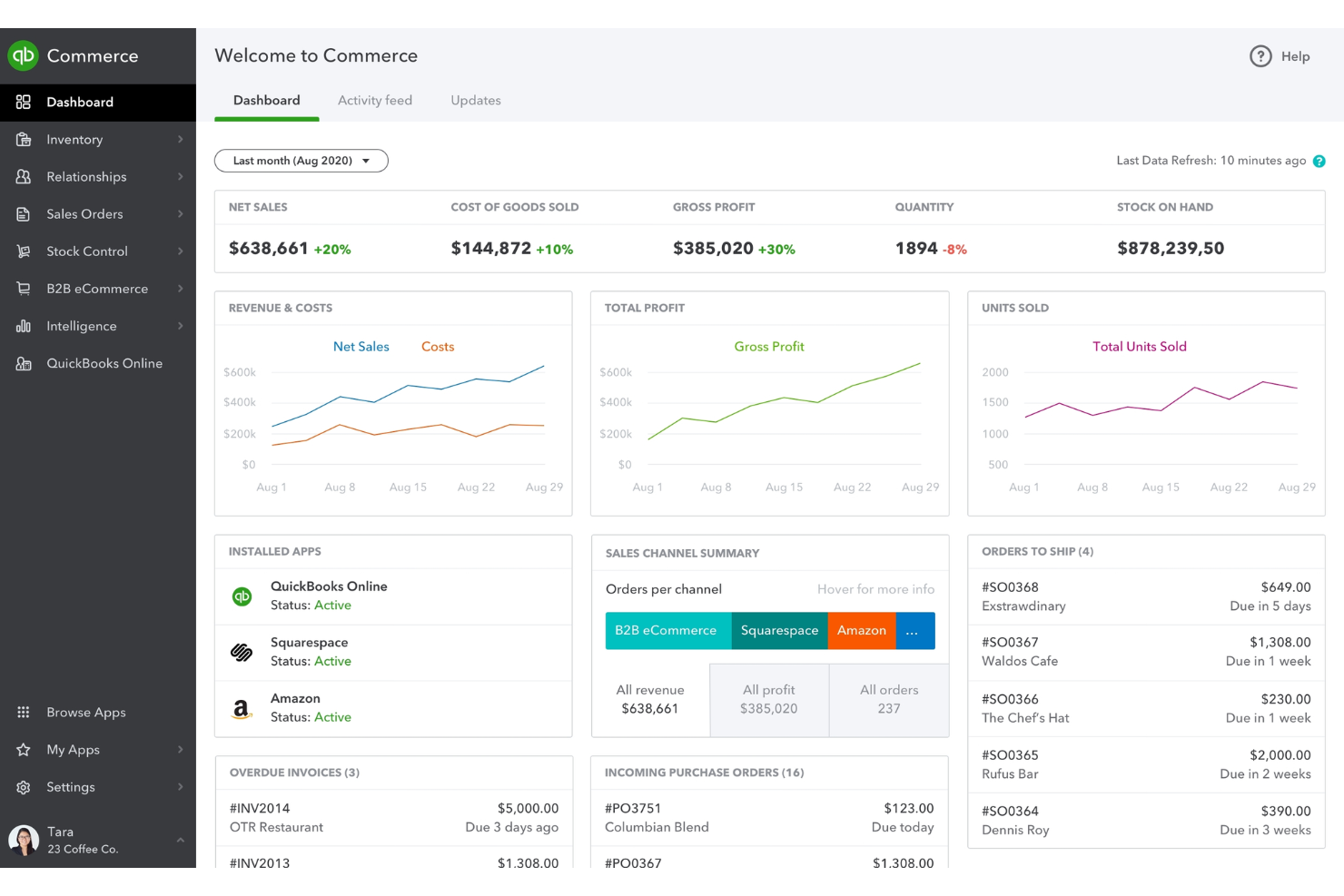Select the Amazon icon in Installed Apps

[x=241, y=707]
